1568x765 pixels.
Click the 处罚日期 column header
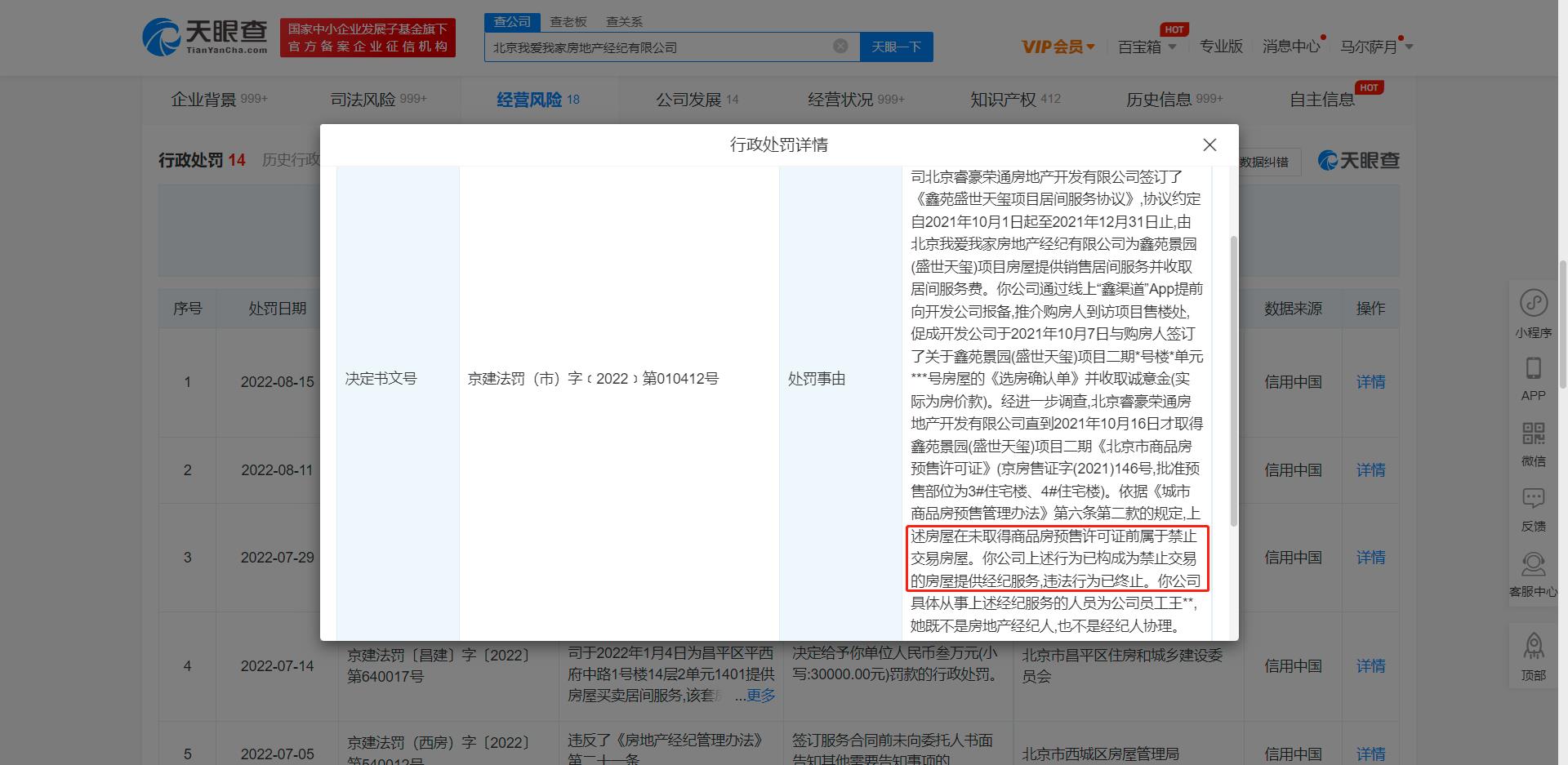277,309
